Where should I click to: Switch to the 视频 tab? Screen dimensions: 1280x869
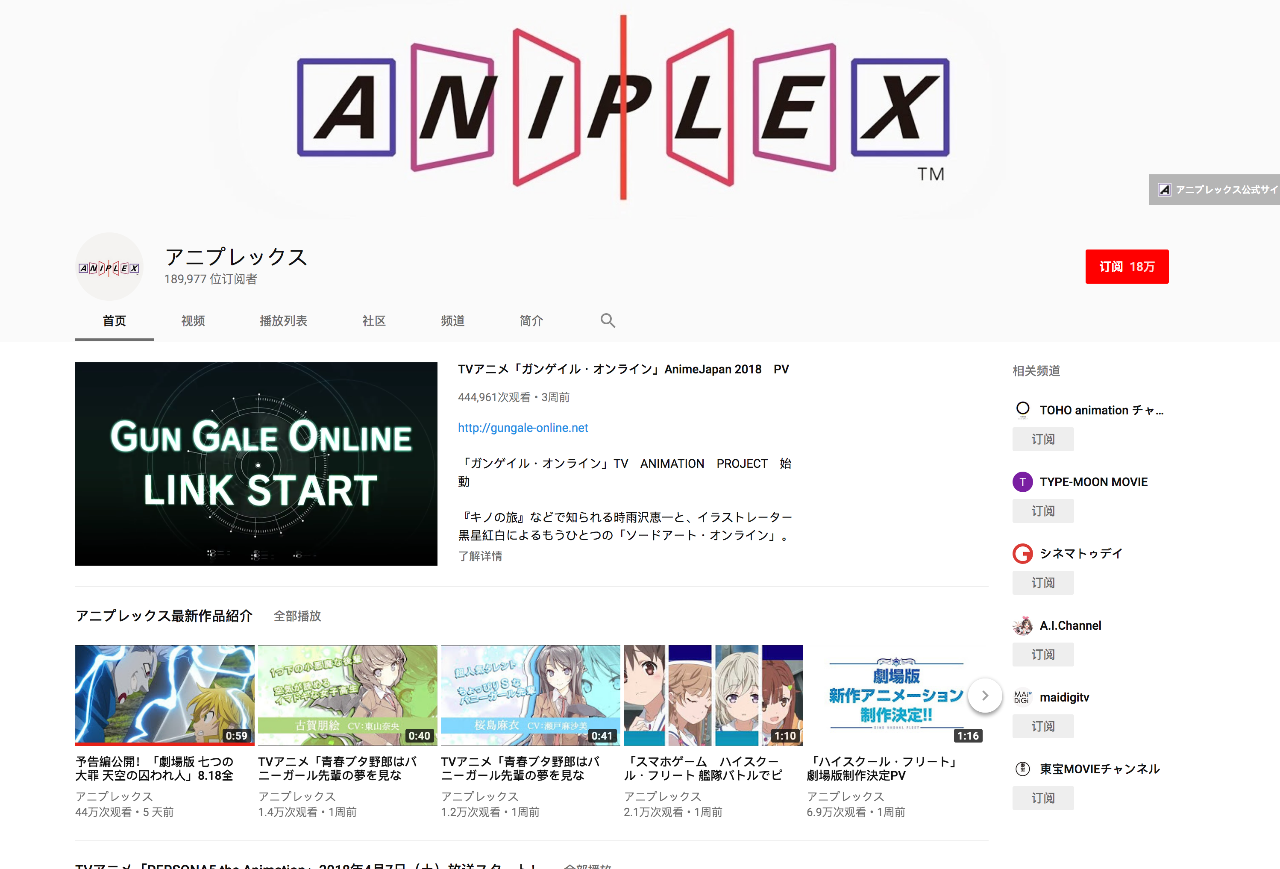[x=193, y=321]
